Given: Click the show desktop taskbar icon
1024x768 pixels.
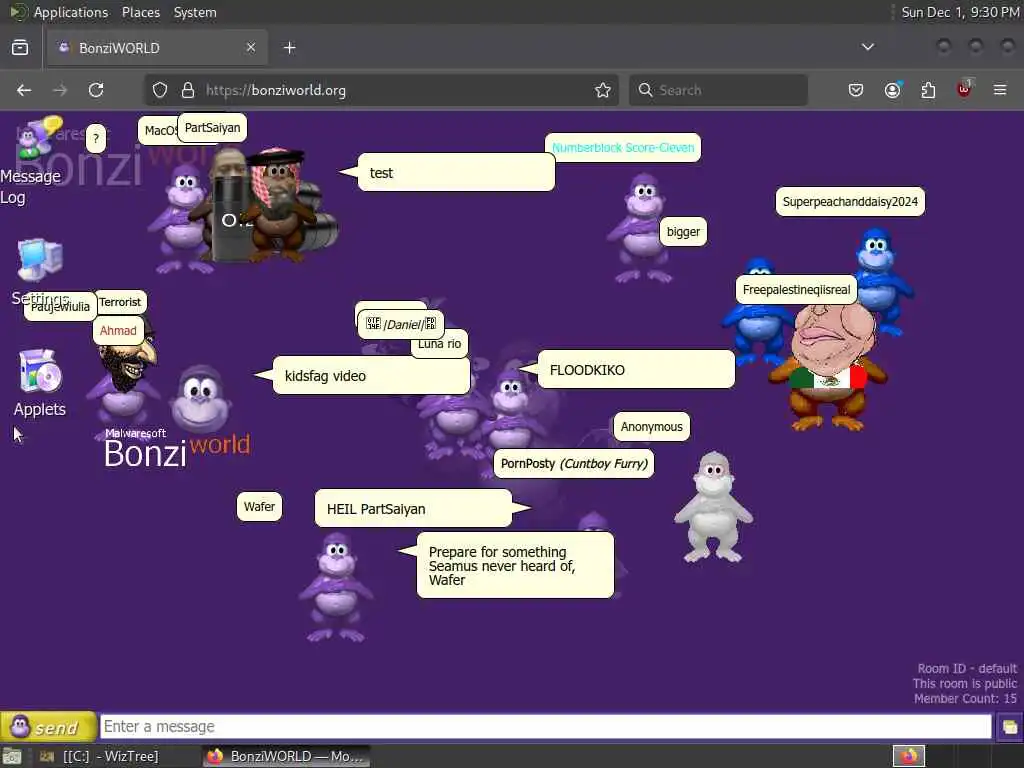Looking at the screenshot, I should tap(12, 756).
